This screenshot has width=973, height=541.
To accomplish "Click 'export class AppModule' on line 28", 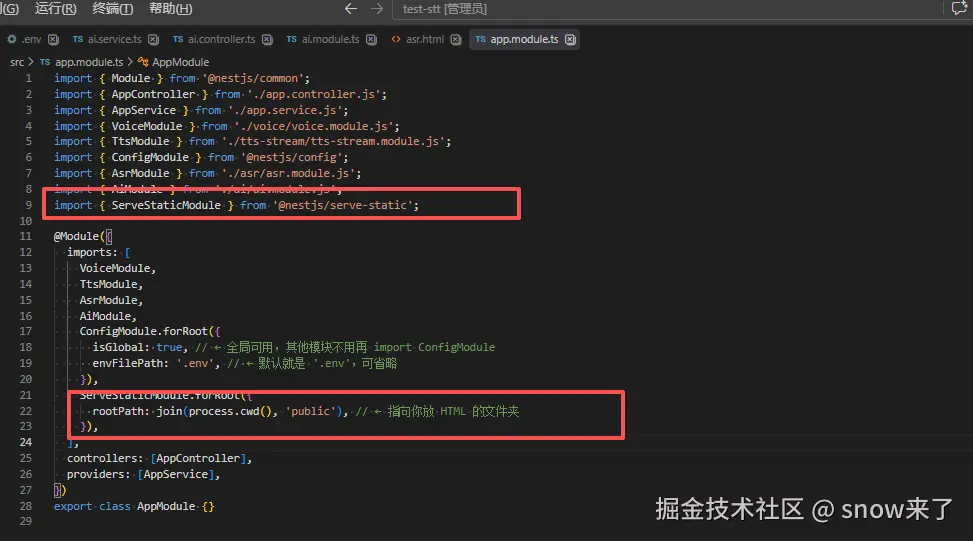I will 124,506.
